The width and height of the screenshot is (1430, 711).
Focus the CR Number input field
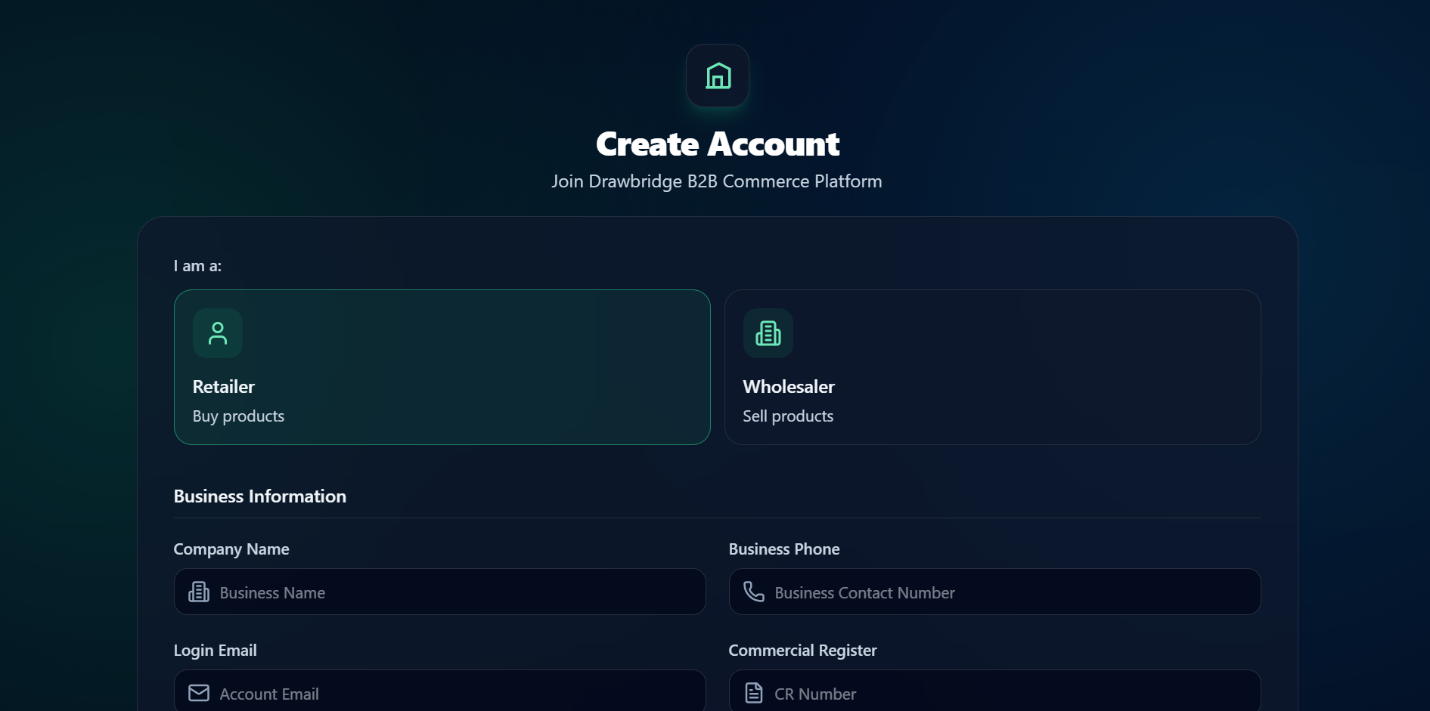(x=995, y=691)
